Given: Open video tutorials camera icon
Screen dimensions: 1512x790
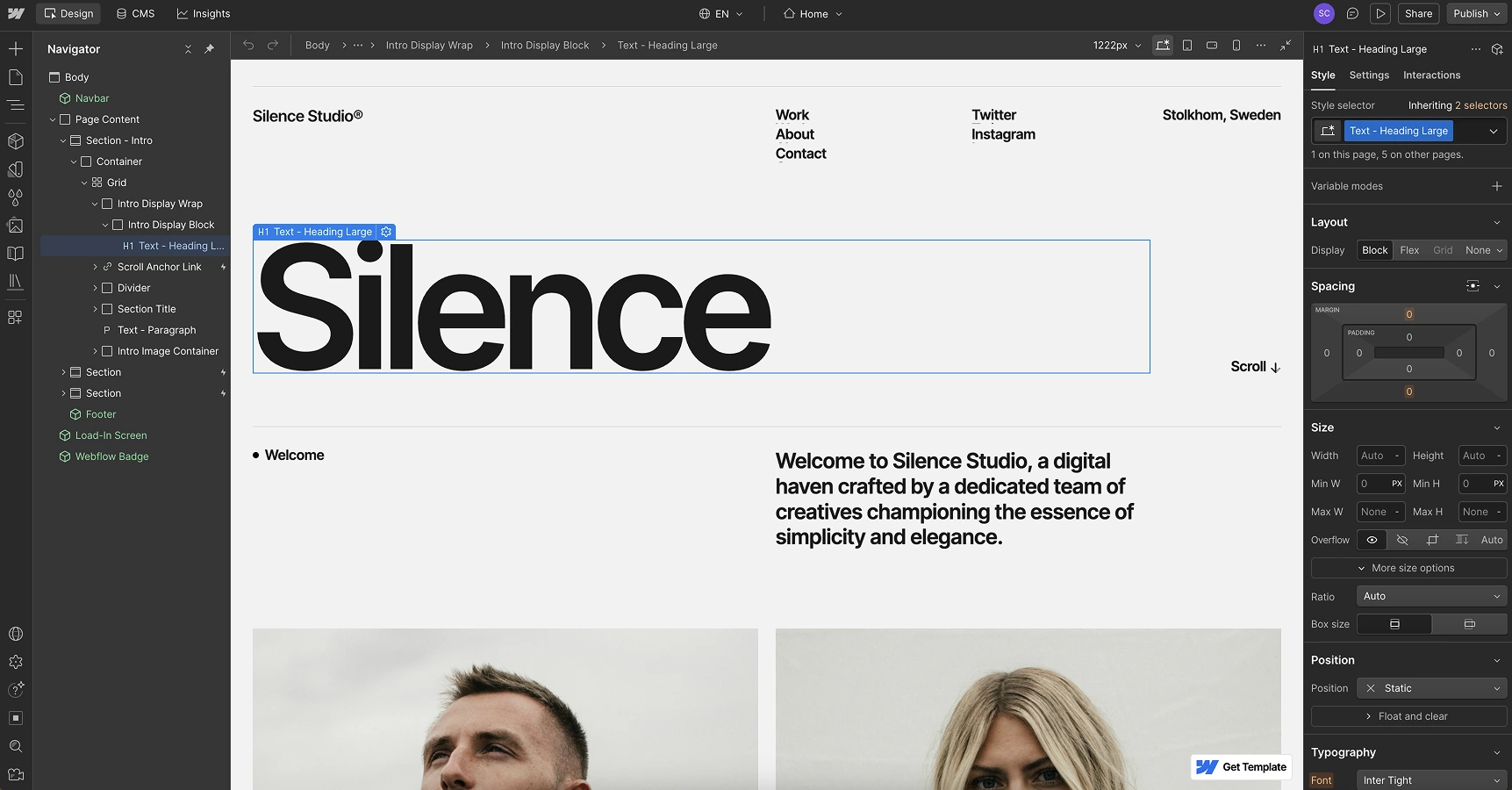Looking at the screenshot, I should tap(16, 774).
